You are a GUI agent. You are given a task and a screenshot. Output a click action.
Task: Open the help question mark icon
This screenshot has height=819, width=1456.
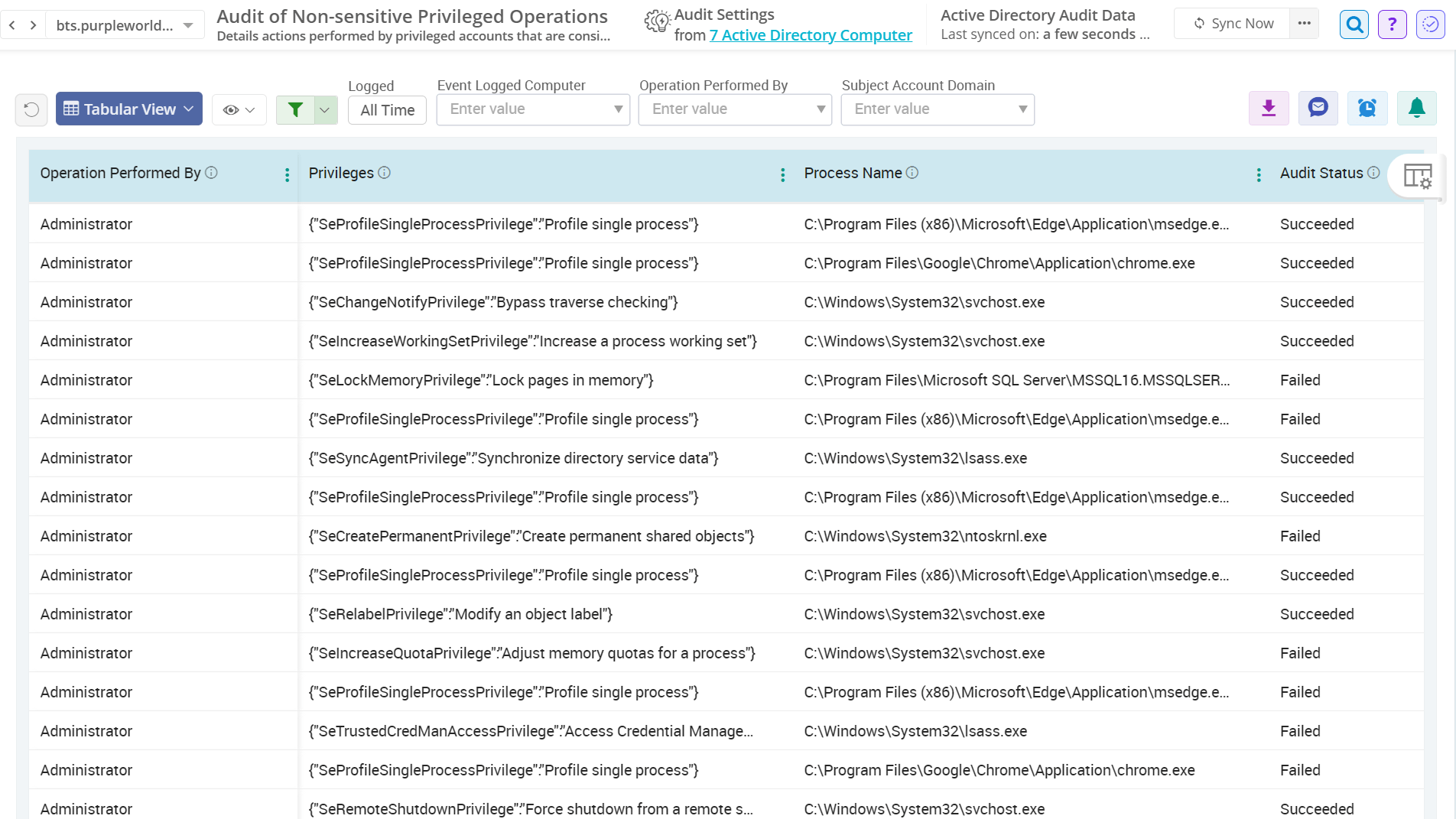1392,24
